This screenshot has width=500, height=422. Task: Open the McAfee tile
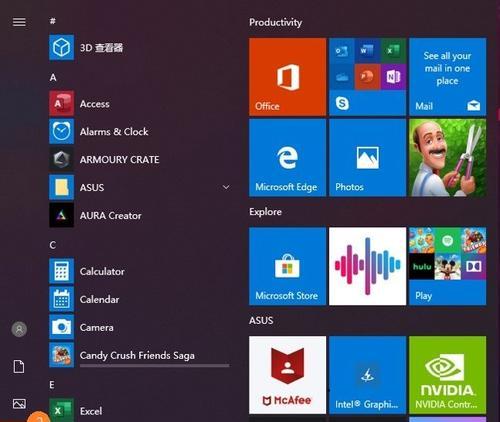click(287, 375)
